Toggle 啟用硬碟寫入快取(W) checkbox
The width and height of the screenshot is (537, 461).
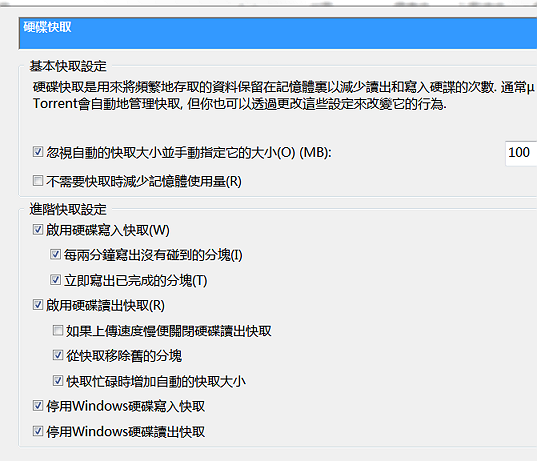(38, 229)
